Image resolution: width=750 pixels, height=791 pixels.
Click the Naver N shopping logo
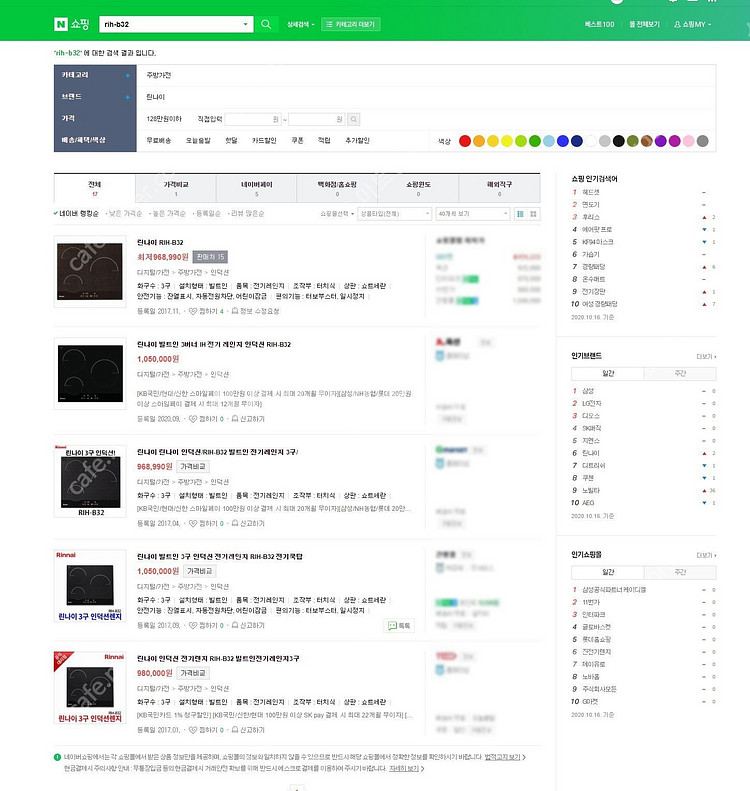point(72,24)
